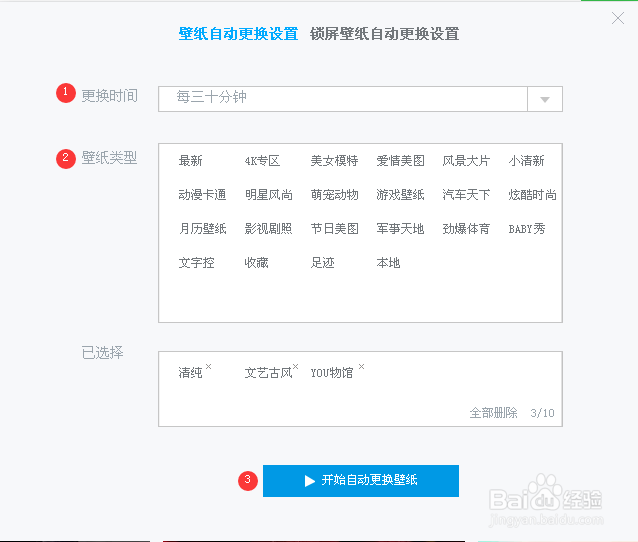Viewport: 638px width, 542px height.
Task: Choose the 4K专区 wallpaper category
Action: pyautogui.click(x=262, y=161)
